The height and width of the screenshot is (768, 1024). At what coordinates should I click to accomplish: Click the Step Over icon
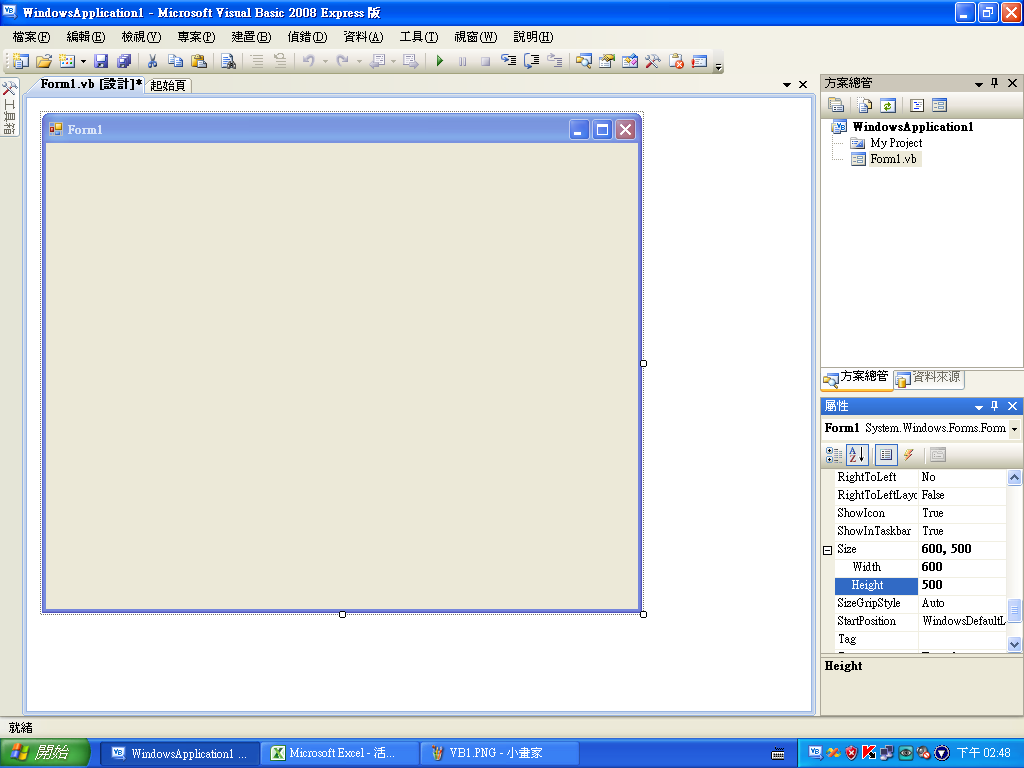pyautogui.click(x=532, y=61)
